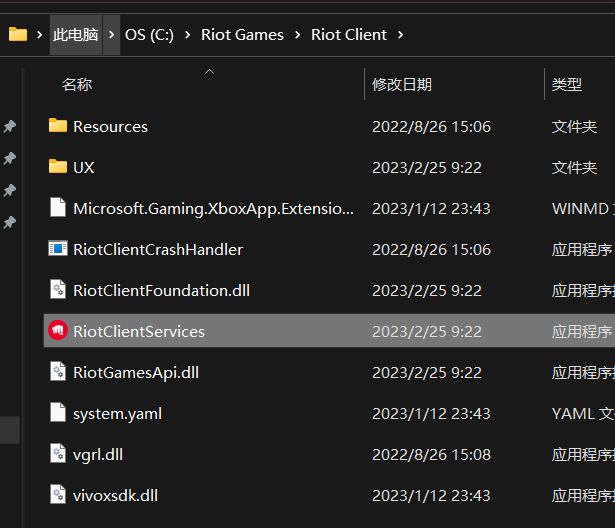Click the 文件夹 type for UX
The image size is (615, 528).
574,168
